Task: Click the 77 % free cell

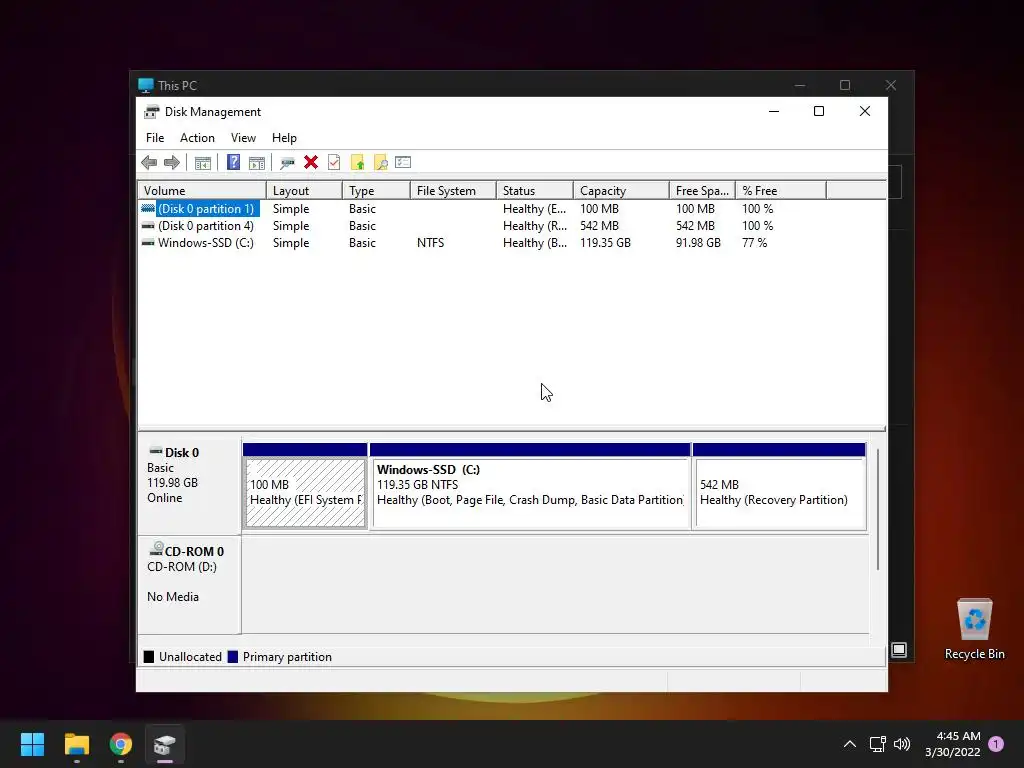Action: tap(754, 243)
